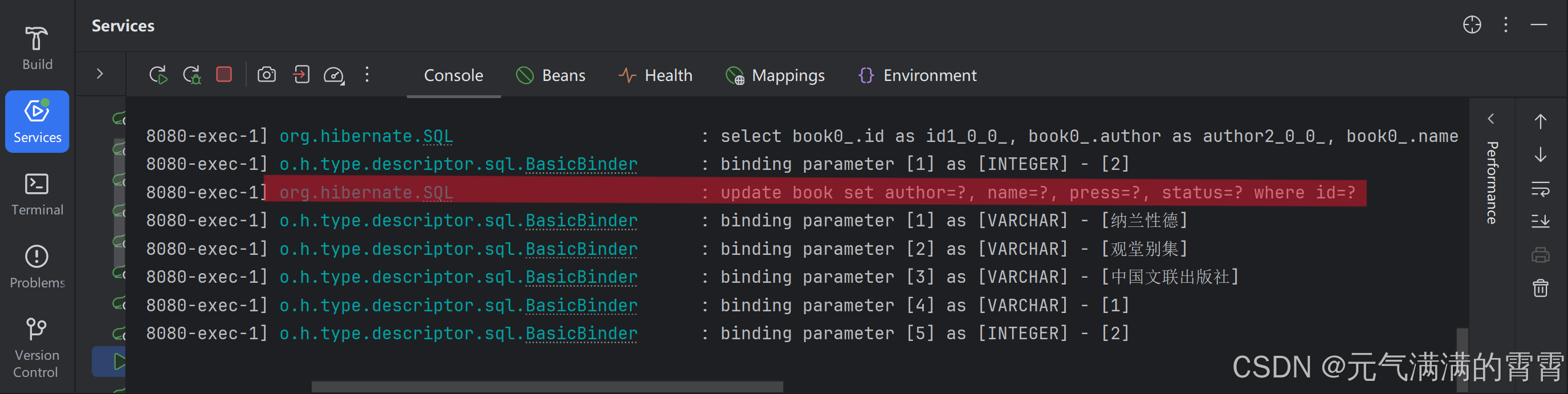Click the Services panel title
The height and width of the screenshot is (394, 1568).
coord(123,26)
